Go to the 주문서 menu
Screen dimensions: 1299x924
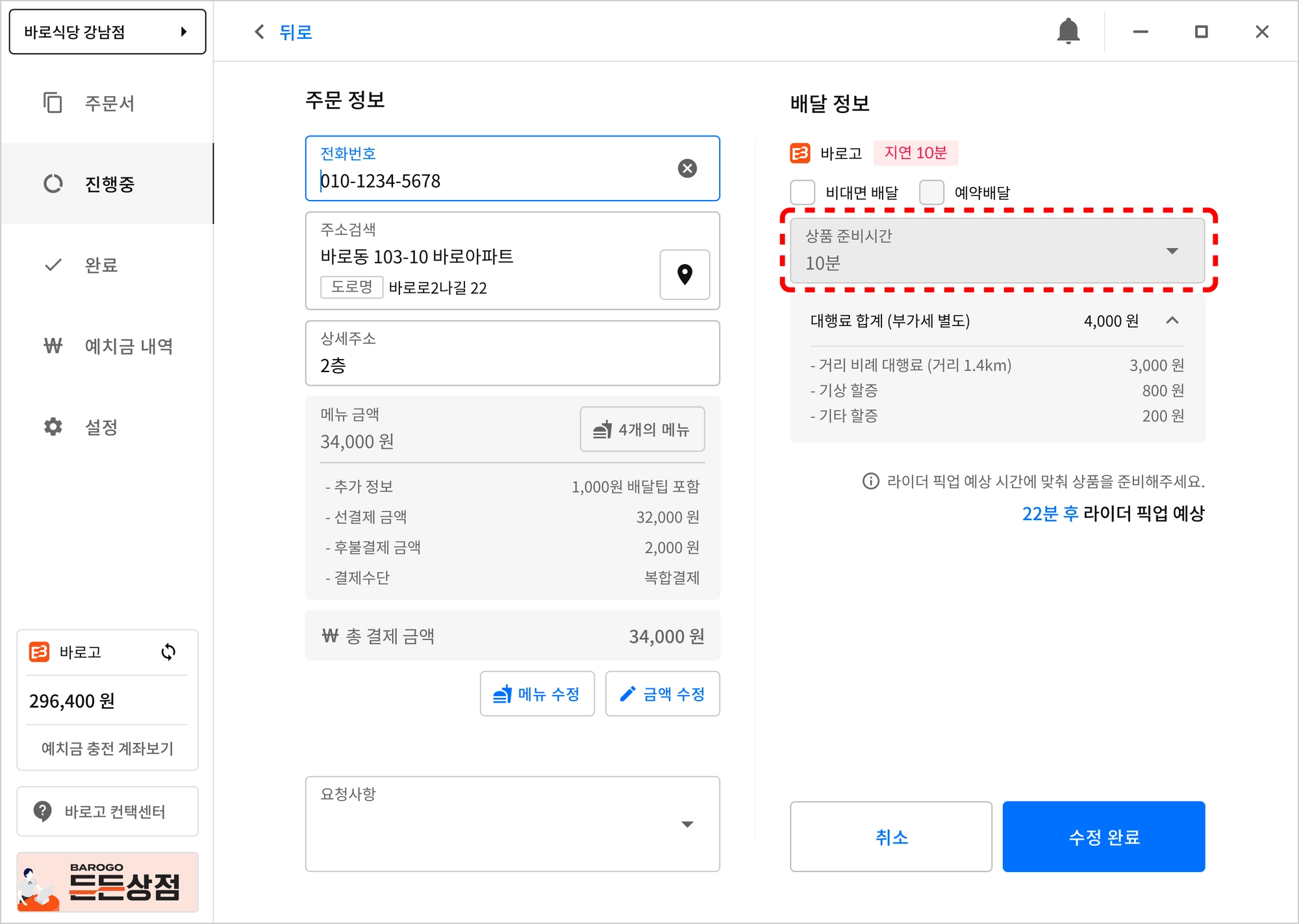point(108,103)
